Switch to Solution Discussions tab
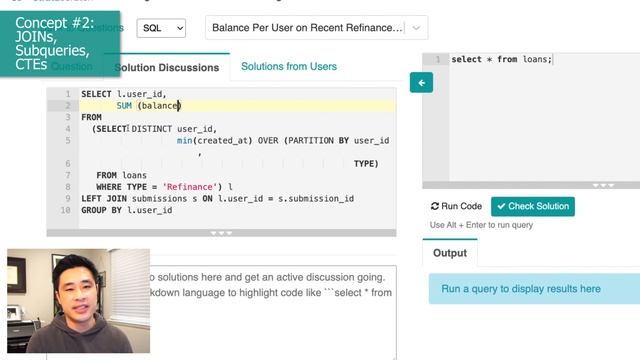640x360 pixels. click(x=167, y=67)
